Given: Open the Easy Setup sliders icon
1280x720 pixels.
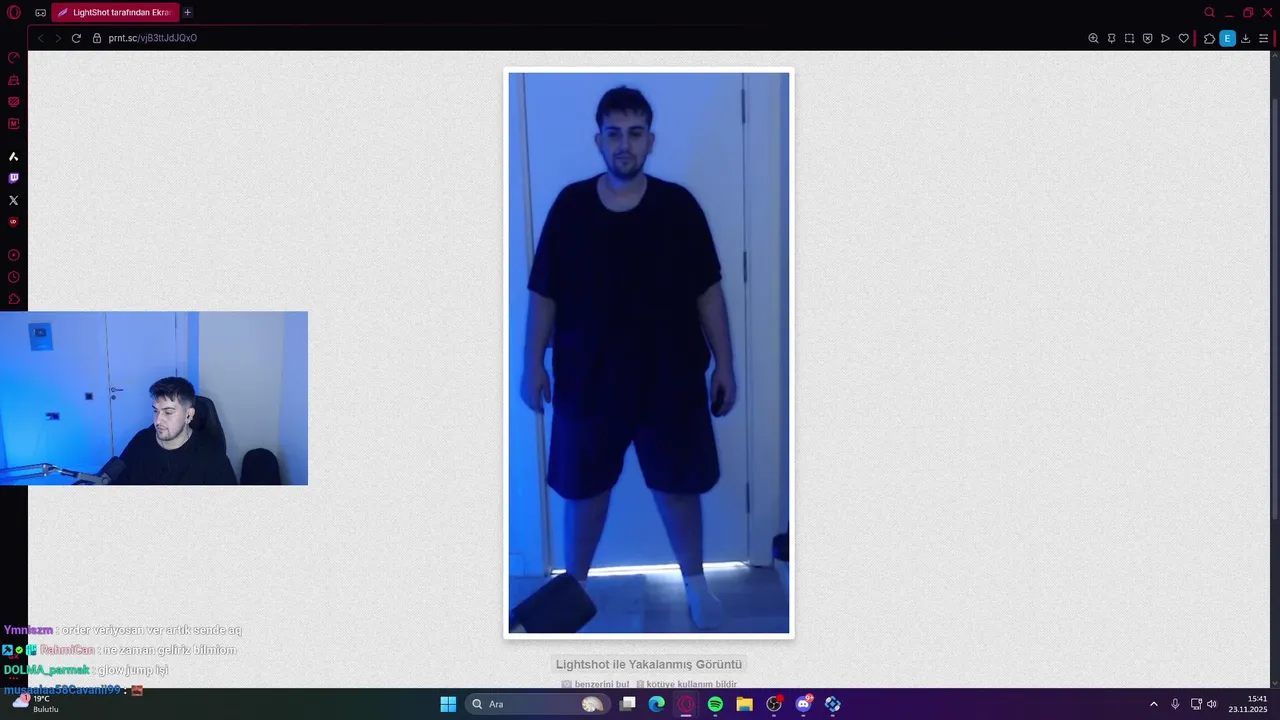Looking at the screenshot, I should click(1263, 38).
